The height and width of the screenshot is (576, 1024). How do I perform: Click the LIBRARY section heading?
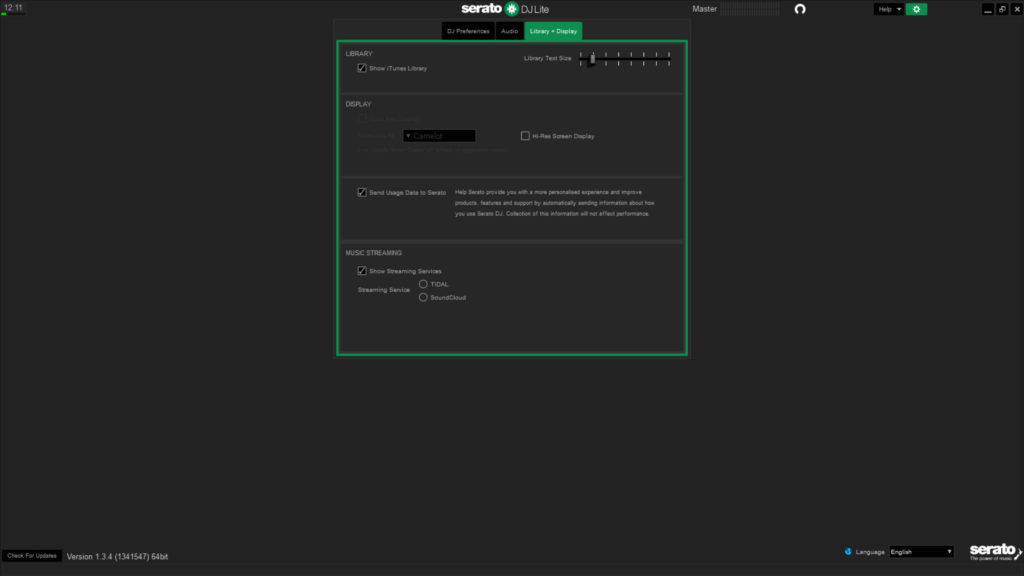[x=359, y=54]
